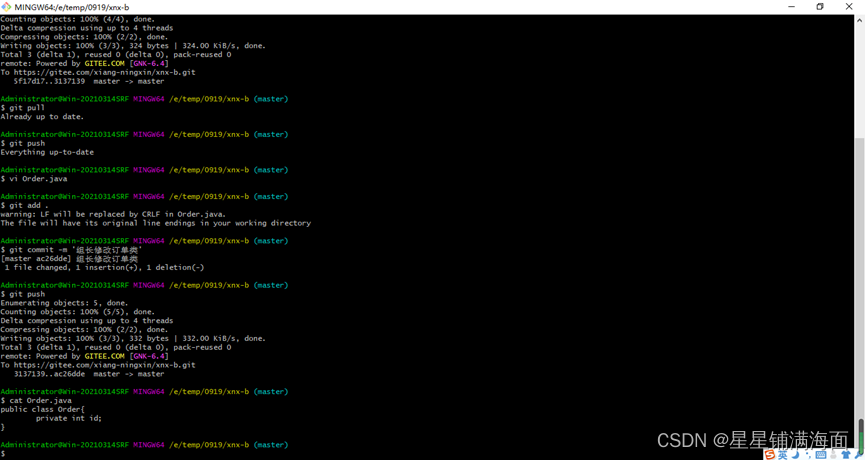The image size is (865, 460).
Task: Click the 'Everything up-to-date' output line
Action: coord(47,152)
